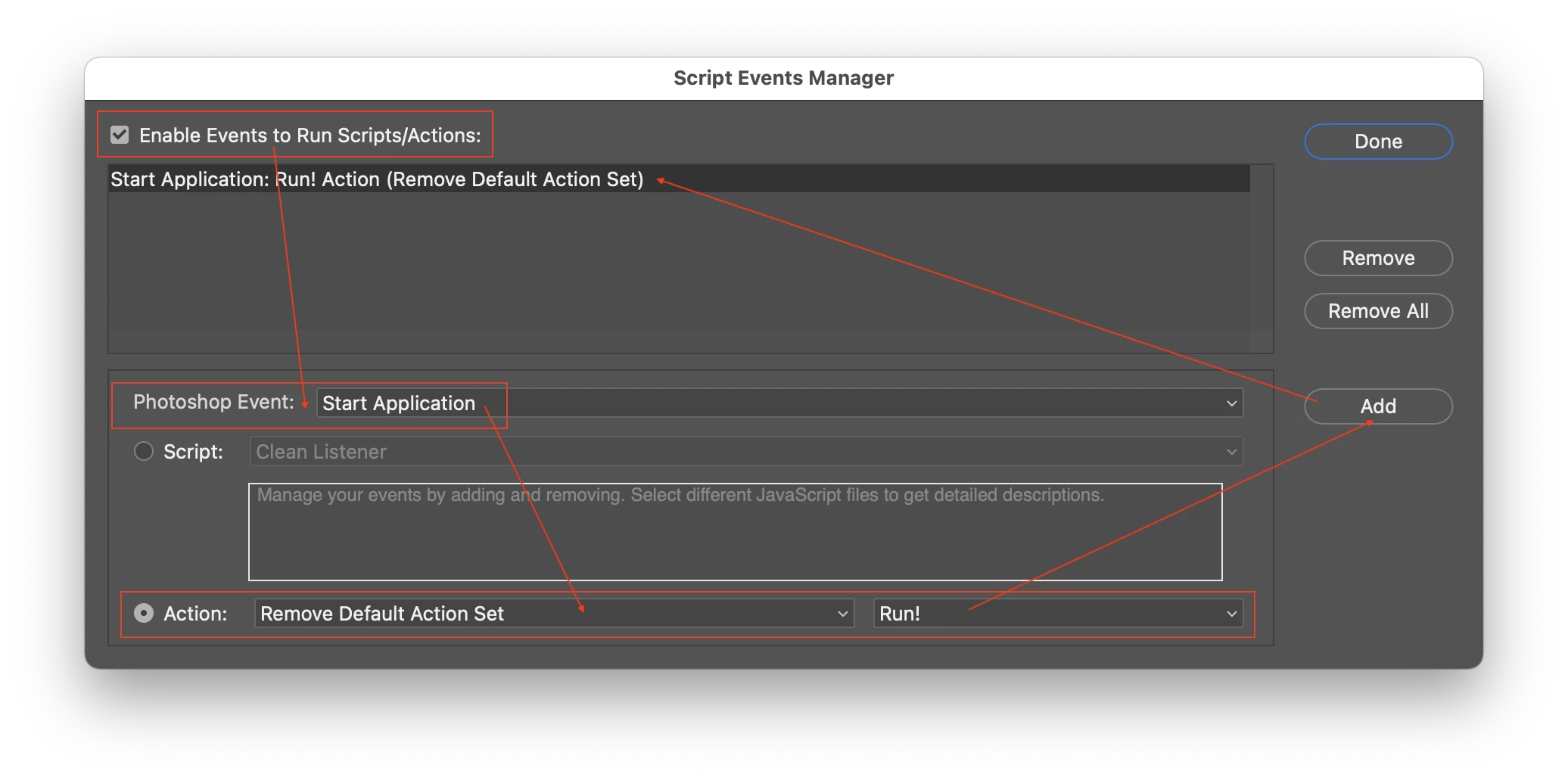Image resolution: width=1568 pixels, height=781 pixels.
Task: Click the Add button
Action: pos(1378,406)
